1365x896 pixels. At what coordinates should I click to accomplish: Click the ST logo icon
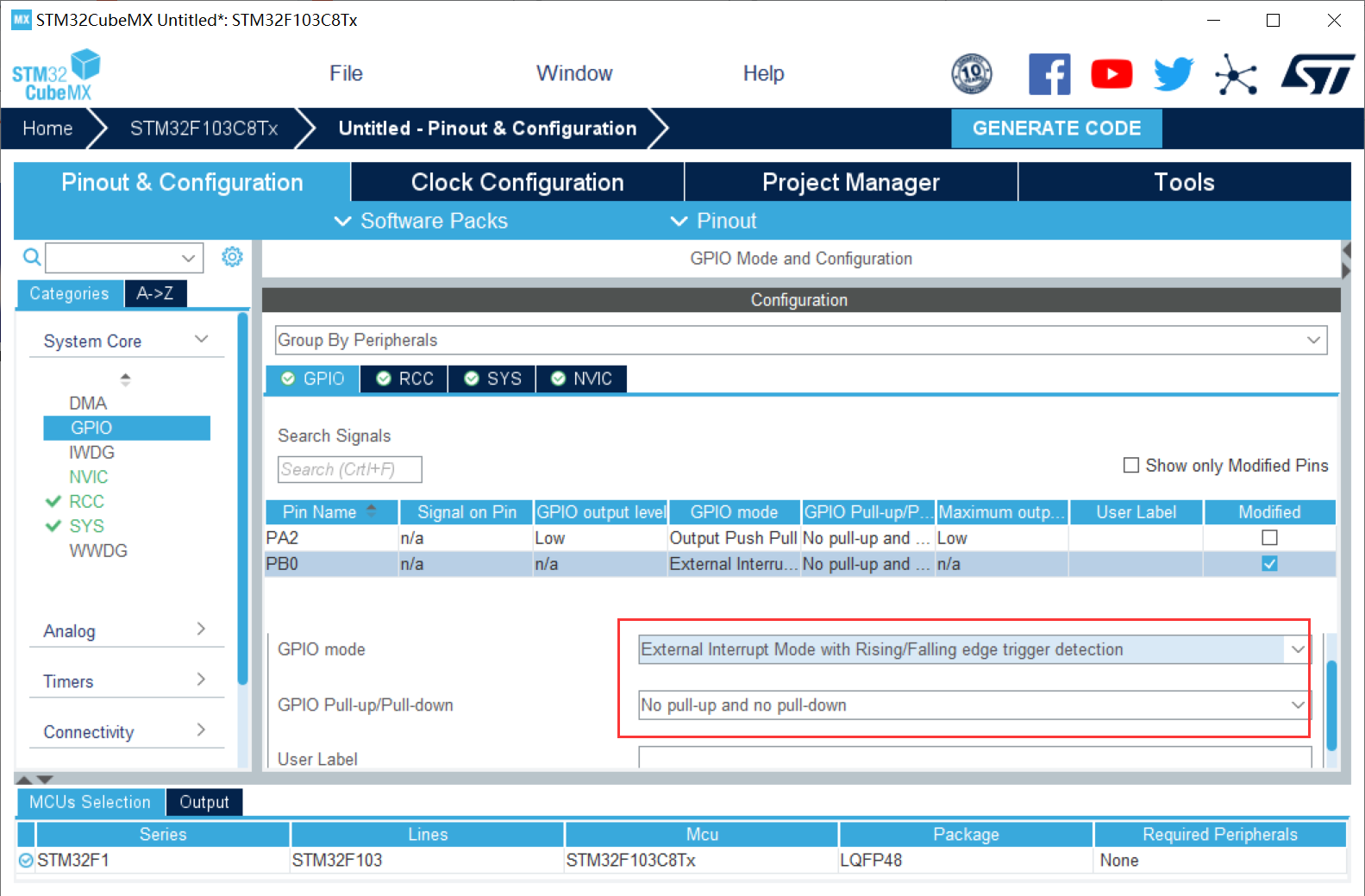[1318, 74]
